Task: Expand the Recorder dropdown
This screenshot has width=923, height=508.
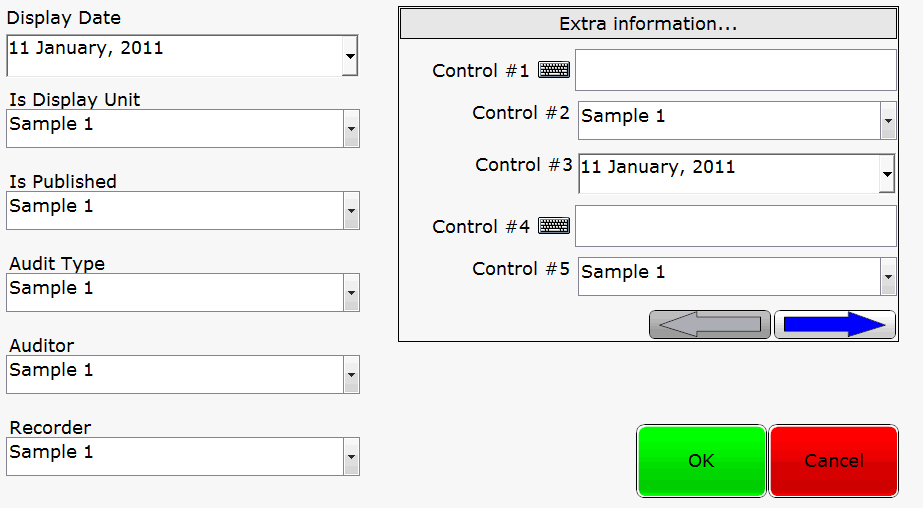Action: click(351, 456)
